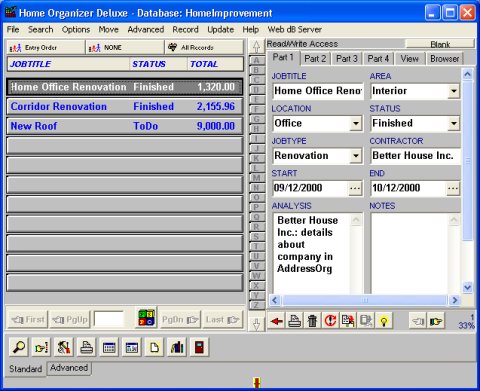Expand the STATUS dropdown showing Finished
The image size is (480, 391).
click(x=454, y=124)
